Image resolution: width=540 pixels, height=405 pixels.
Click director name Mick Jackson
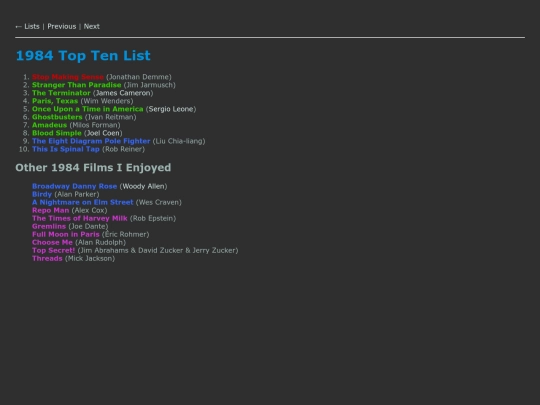click(90, 258)
